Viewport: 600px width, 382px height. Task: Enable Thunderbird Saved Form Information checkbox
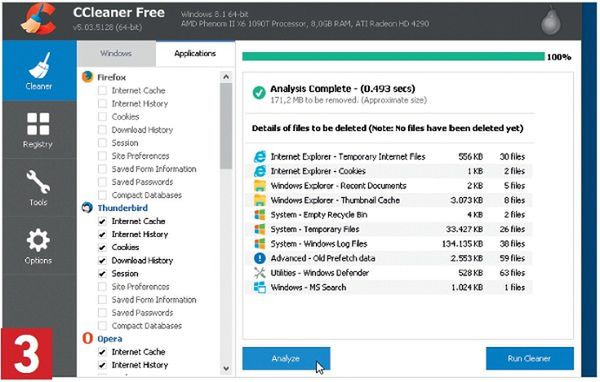(102, 300)
